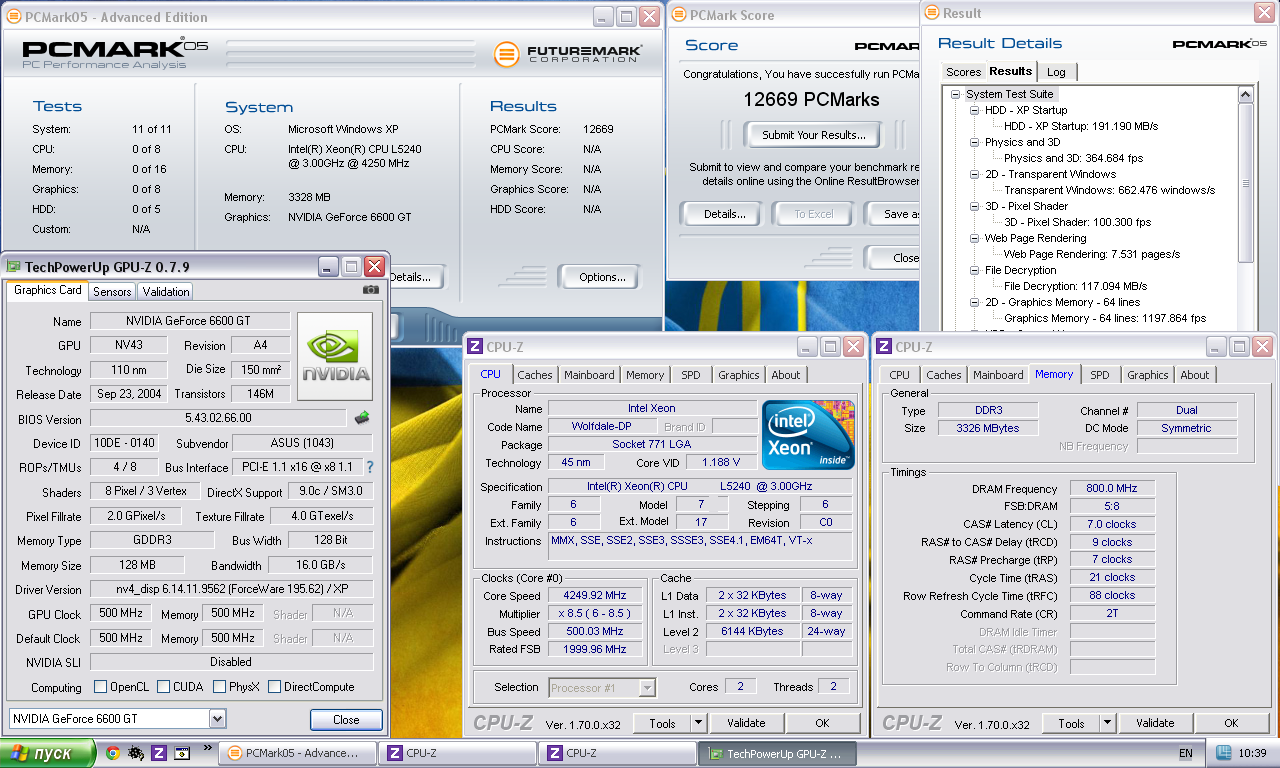The width and height of the screenshot is (1280, 768).
Task: Click Submit Your Results button
Action: pyautogui.click(x=814, y=135)
